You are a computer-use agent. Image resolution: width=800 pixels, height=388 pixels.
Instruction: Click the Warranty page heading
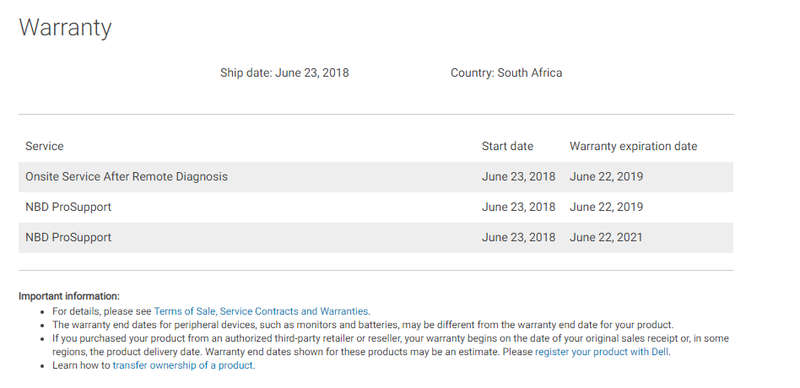coord(65,27)
